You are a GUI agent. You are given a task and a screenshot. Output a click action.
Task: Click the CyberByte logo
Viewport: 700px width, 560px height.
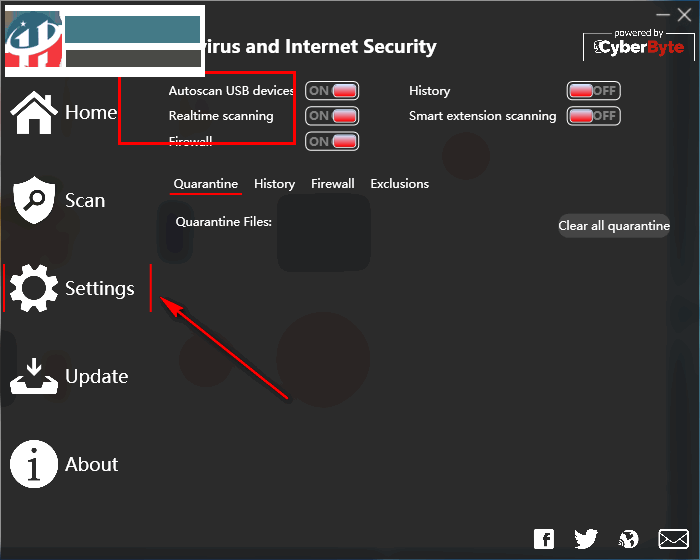(x=638, y=47)
